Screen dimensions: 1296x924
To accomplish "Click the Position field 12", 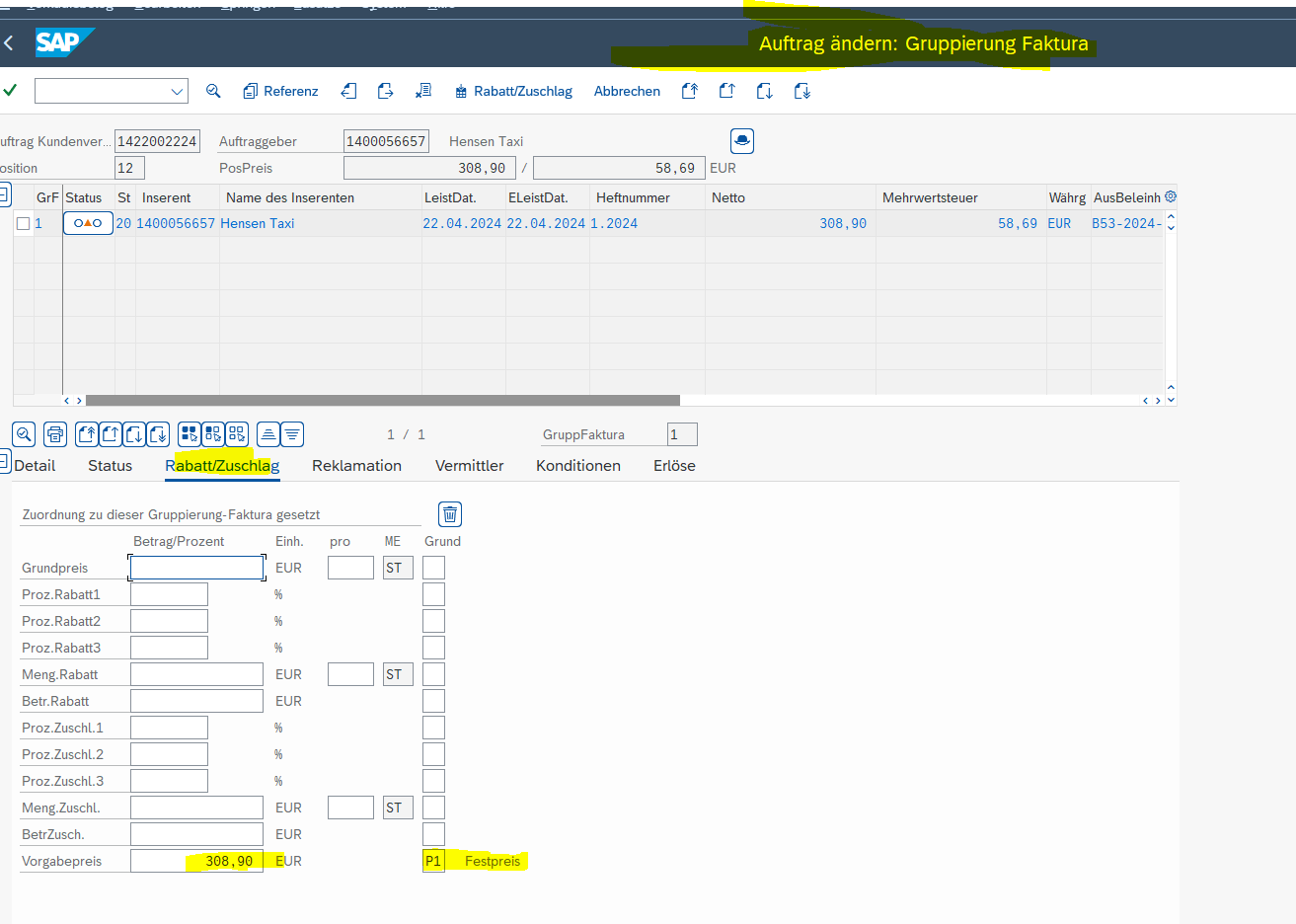I will point(129,168).
